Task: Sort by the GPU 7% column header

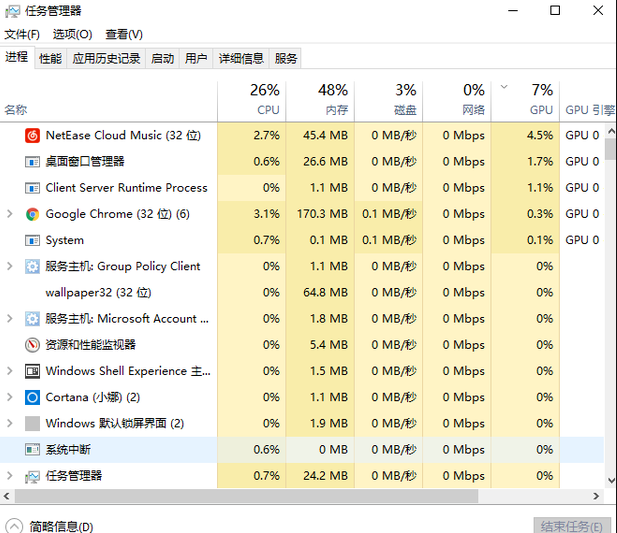Action: 526,100
